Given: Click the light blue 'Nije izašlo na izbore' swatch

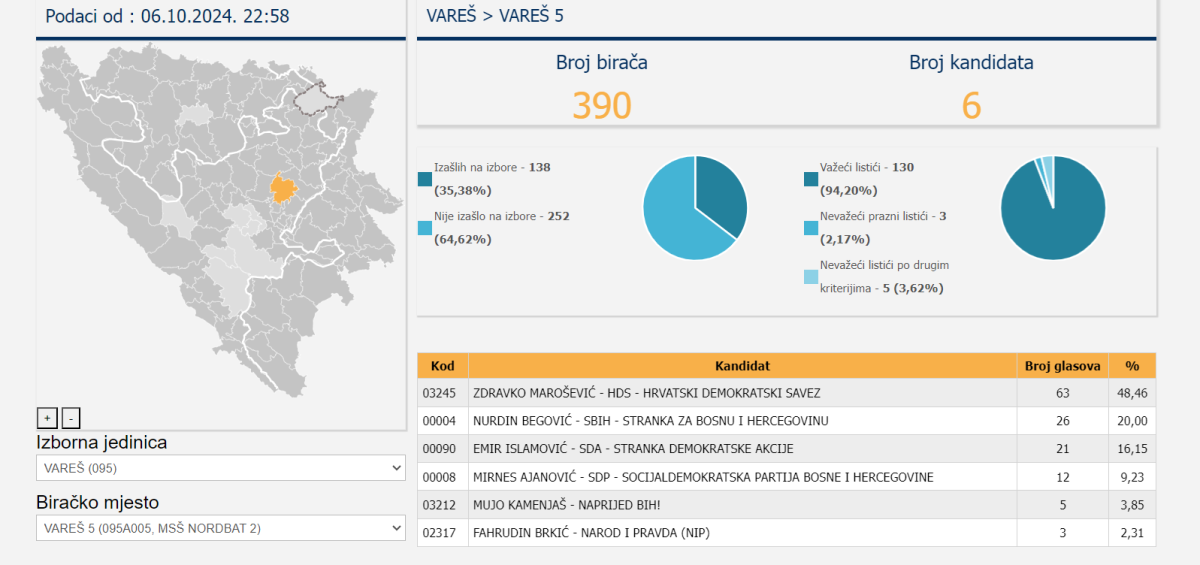Looking at the screenshot, I should (x=425, y=228).
